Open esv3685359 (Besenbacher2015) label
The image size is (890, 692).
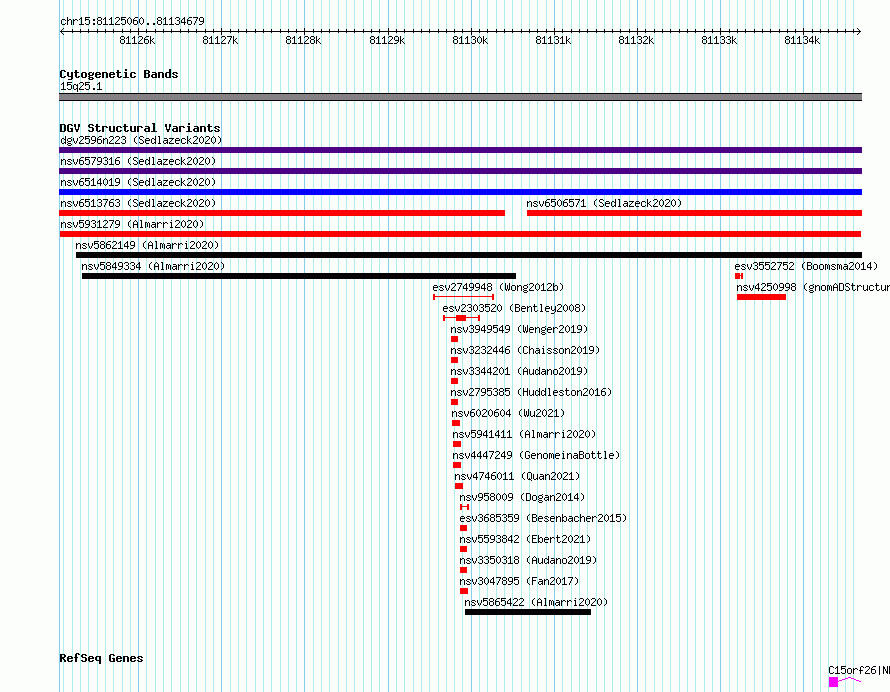(543, 518)
